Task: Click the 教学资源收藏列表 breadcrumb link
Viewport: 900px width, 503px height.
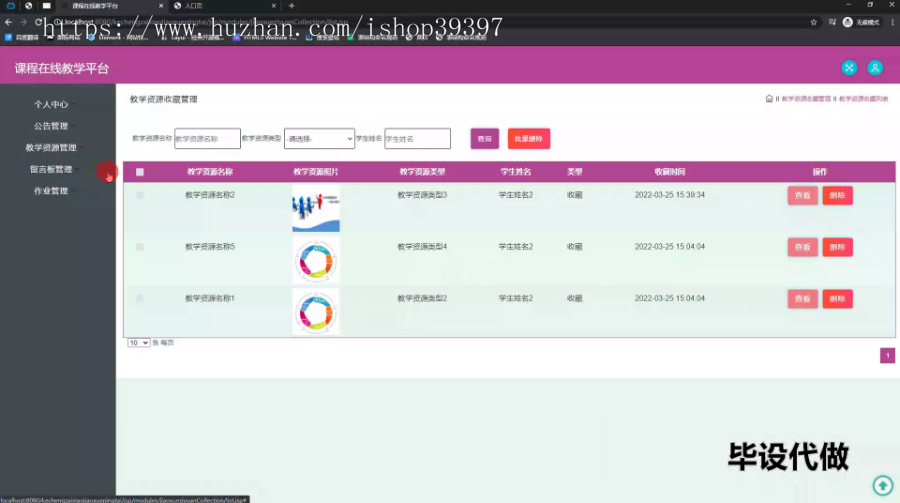Action: pyautogui.click(x=863, y=99)
